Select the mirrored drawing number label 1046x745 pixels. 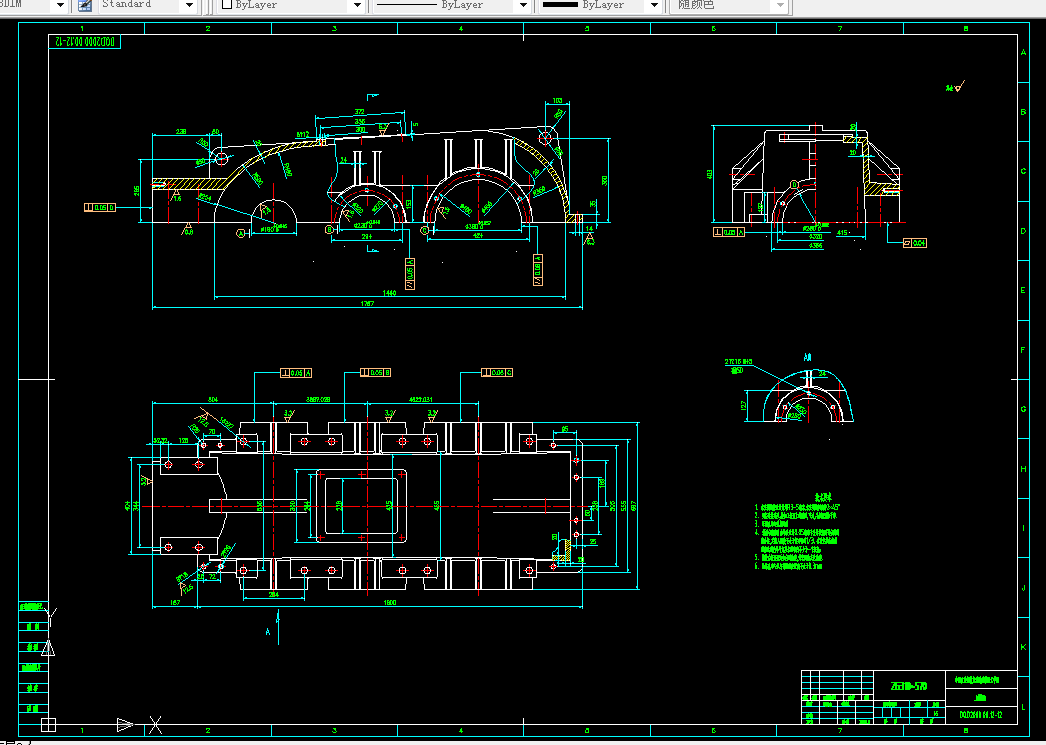[84, 41]
